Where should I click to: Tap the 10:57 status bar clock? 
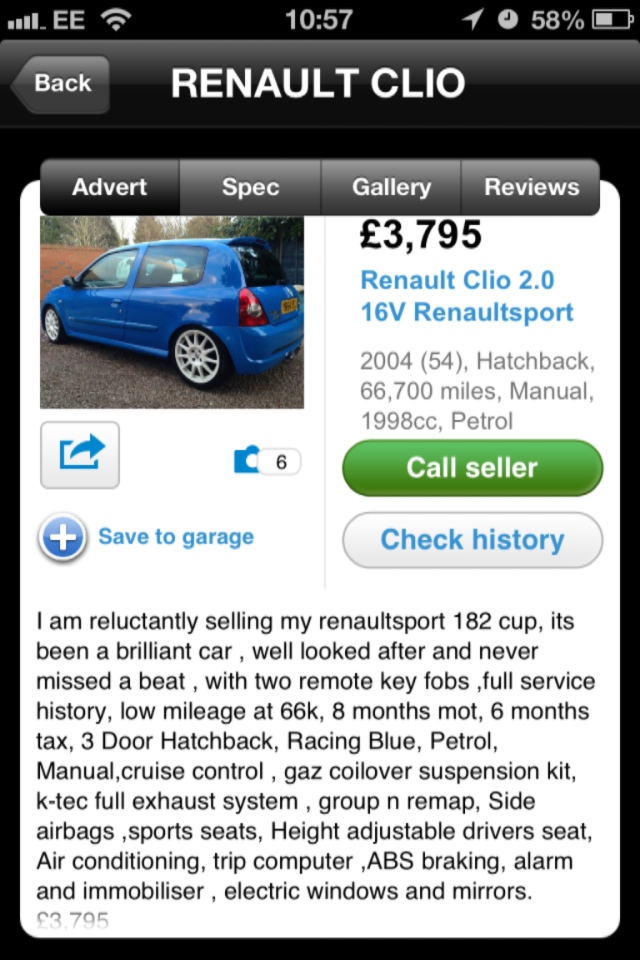[319, 20]
